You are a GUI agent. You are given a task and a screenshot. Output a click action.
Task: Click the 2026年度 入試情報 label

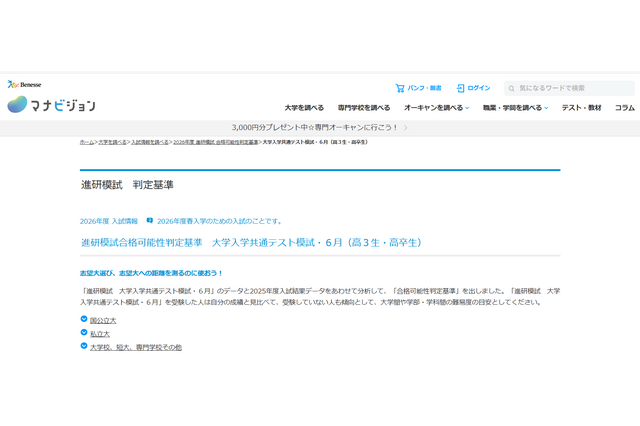click(x=109, y=221)
